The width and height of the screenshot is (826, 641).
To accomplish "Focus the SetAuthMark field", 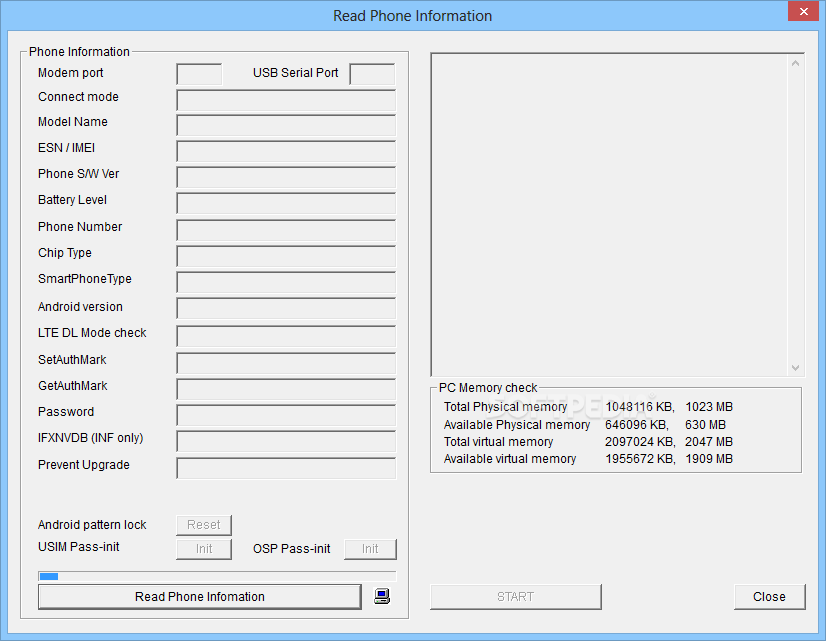I will coord(286,363).
